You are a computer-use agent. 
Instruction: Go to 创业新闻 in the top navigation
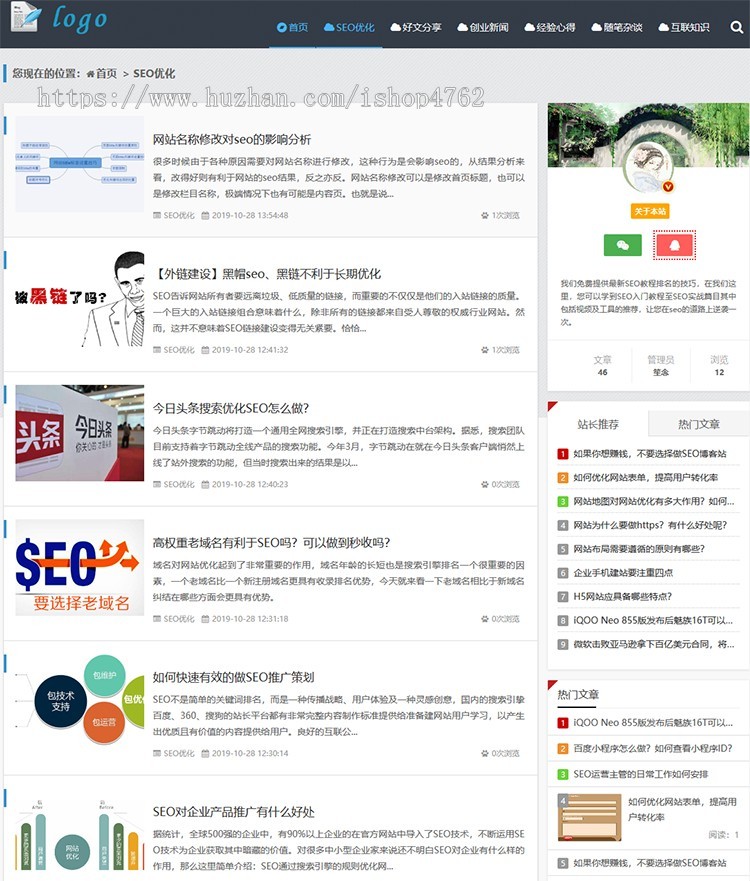click(x=482, y=27)
